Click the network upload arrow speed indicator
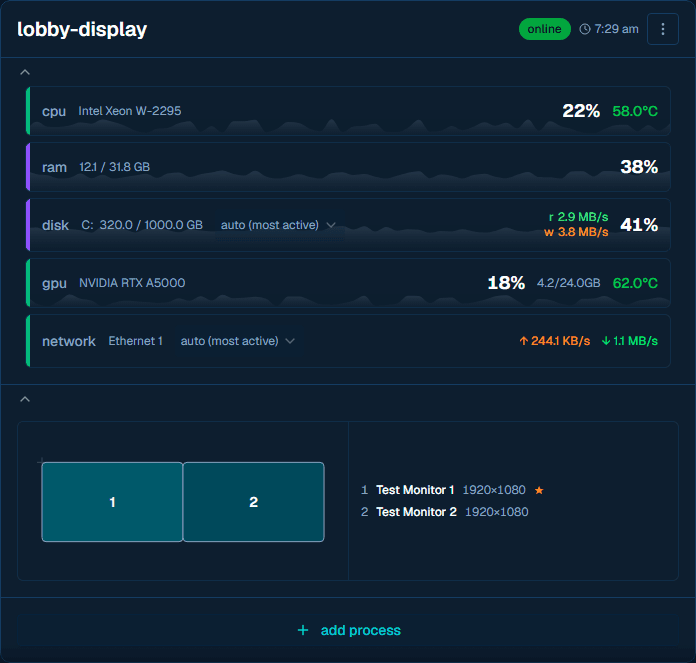Viewport: 696px width, 663px height. [554, 341]
